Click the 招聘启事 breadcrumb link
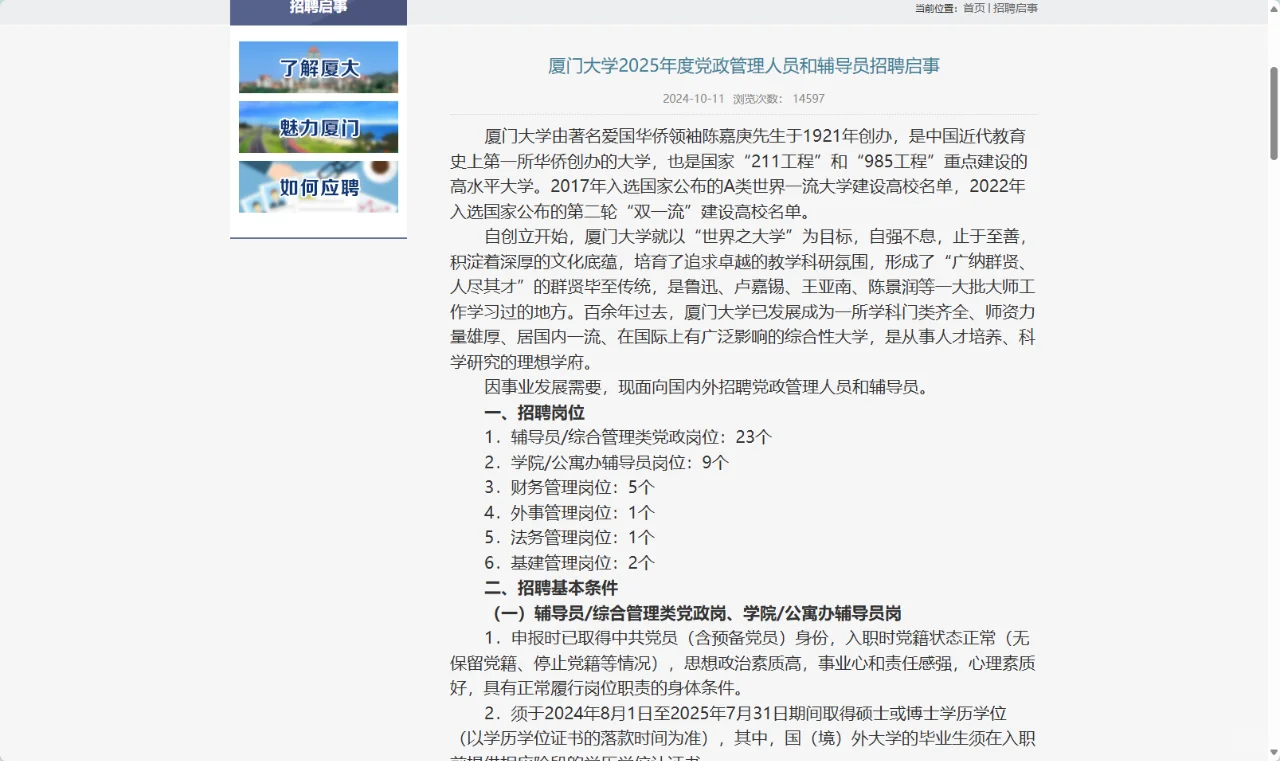Image resolution: width=1280 pixels, height=761 pixels. 1015,8
